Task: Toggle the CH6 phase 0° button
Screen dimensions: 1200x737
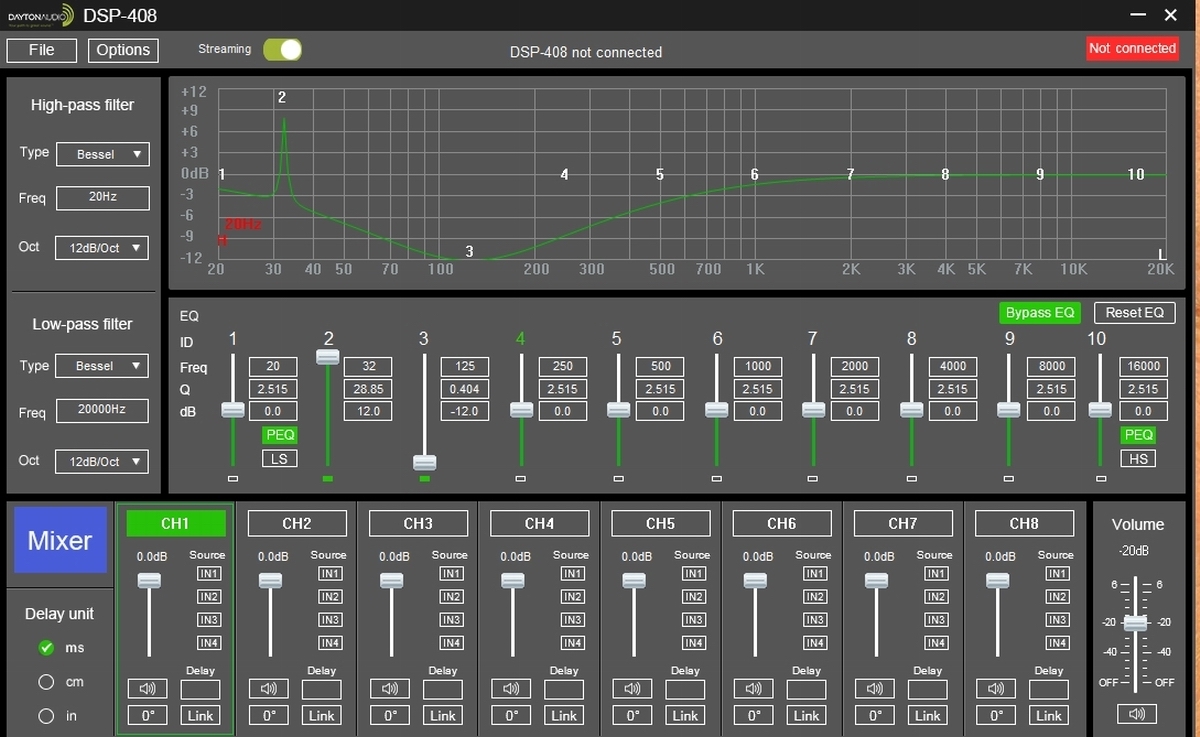Action: coord(754,715)
